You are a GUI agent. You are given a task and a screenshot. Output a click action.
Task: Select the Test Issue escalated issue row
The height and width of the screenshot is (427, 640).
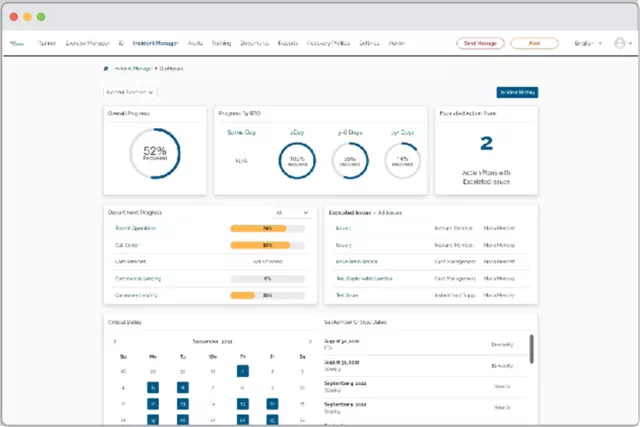point(431,295)
